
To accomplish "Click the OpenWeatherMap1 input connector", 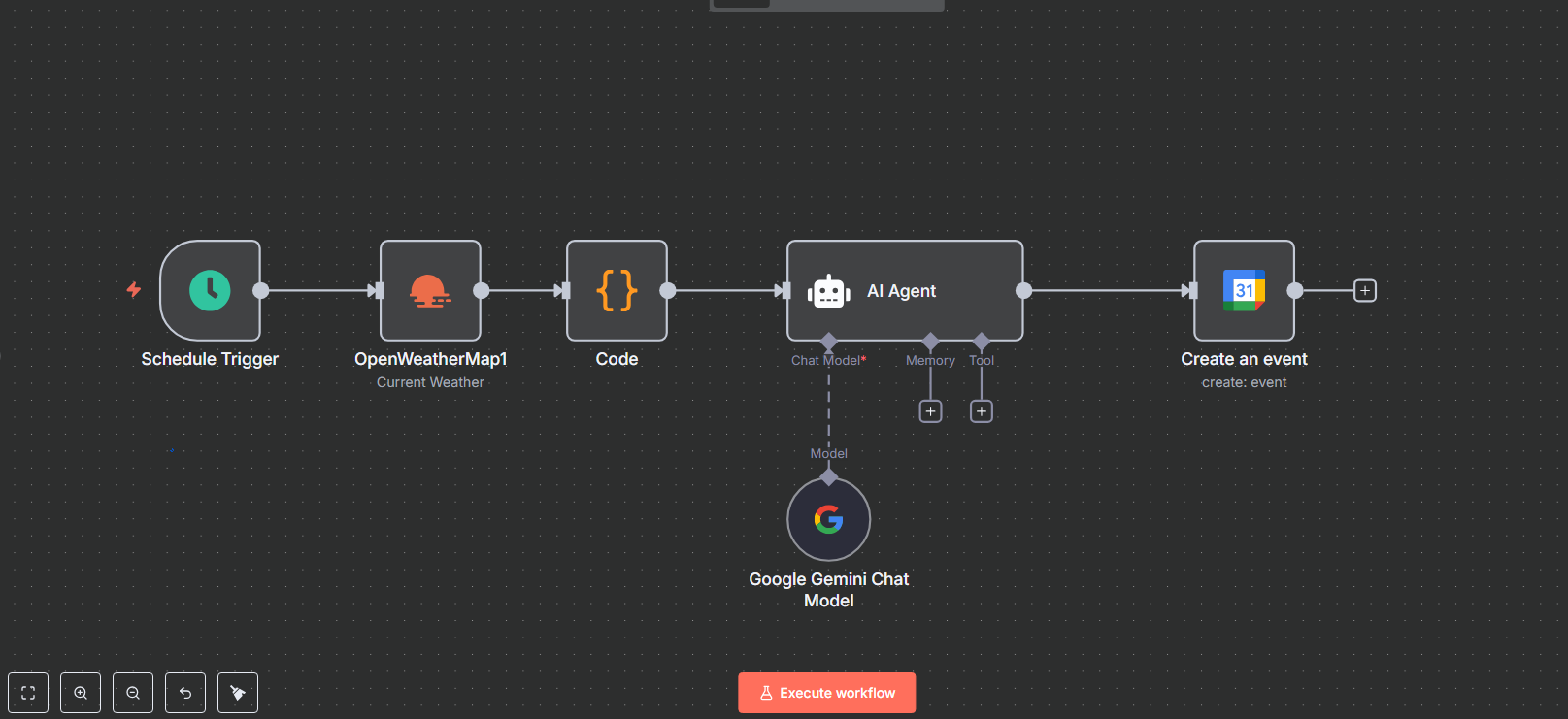I will pos(377,290).
